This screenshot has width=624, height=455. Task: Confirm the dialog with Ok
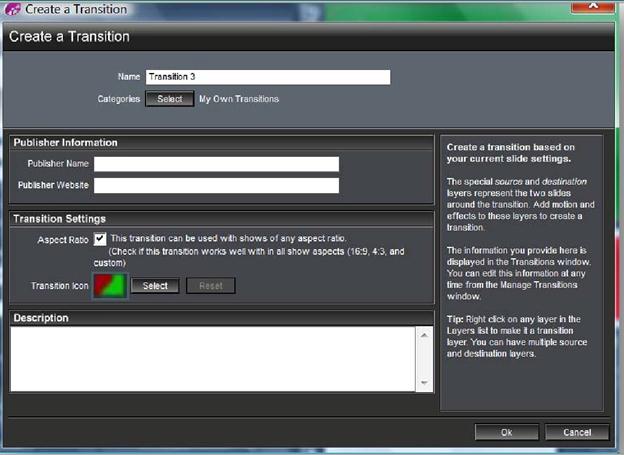pyautogui.click(x=507, y=432)
